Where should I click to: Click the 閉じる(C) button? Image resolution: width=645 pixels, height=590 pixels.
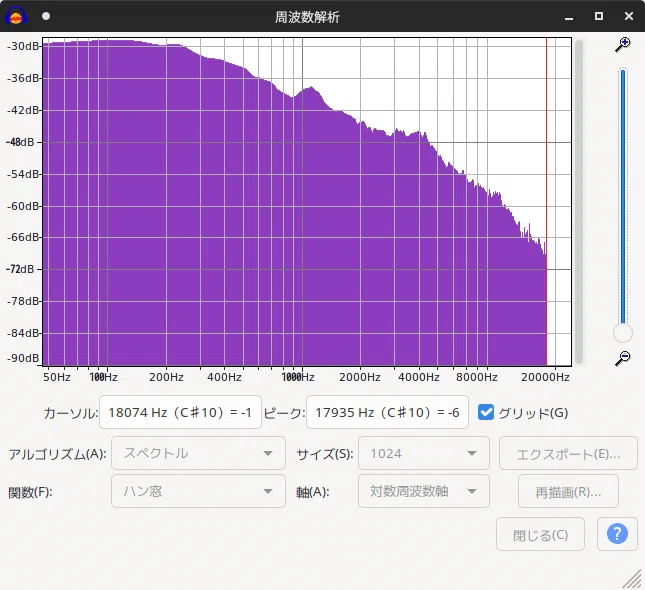tap(540, 534)
